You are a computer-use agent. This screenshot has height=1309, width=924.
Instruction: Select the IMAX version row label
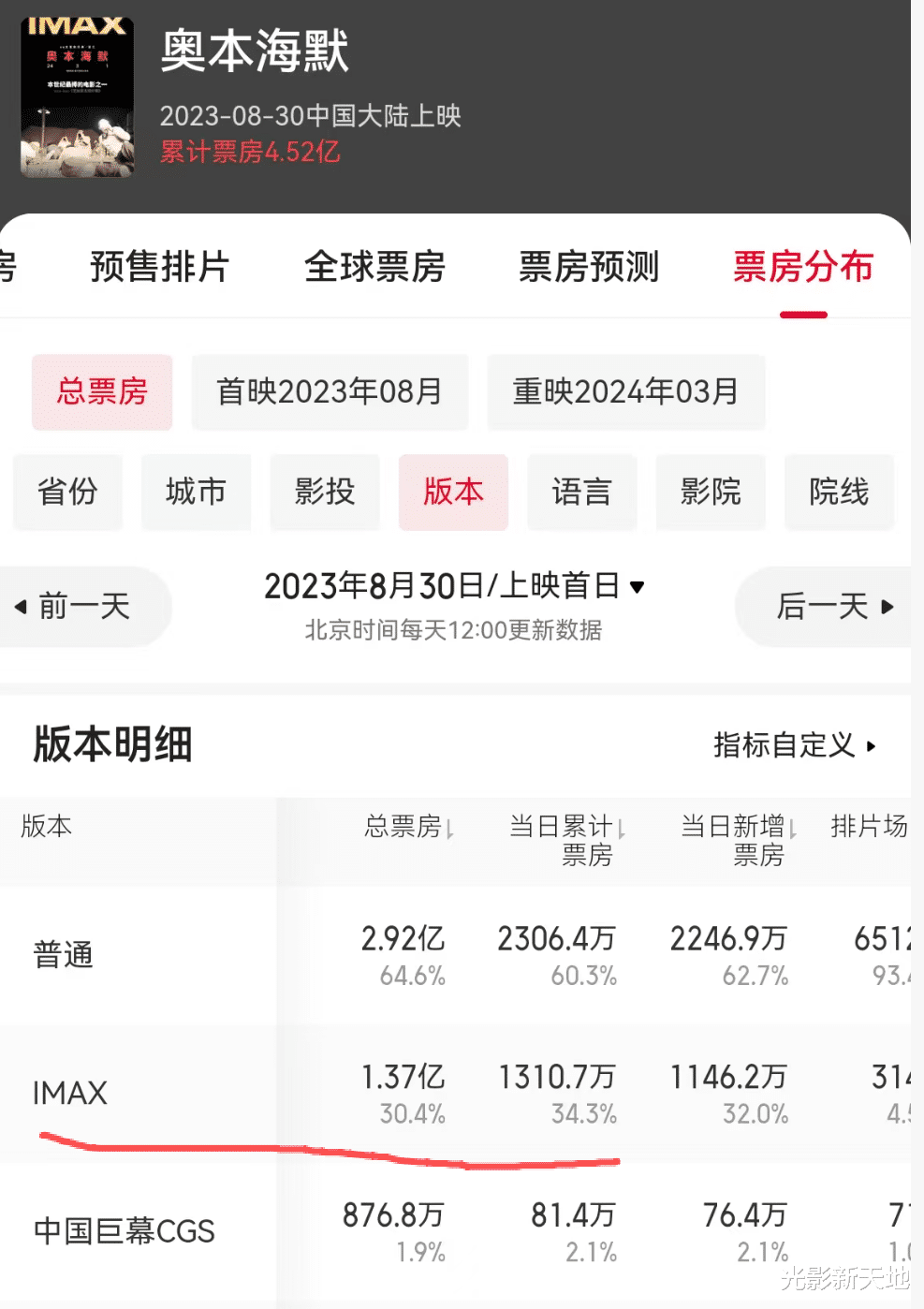pyautogui.click(x=70, y=1093)
